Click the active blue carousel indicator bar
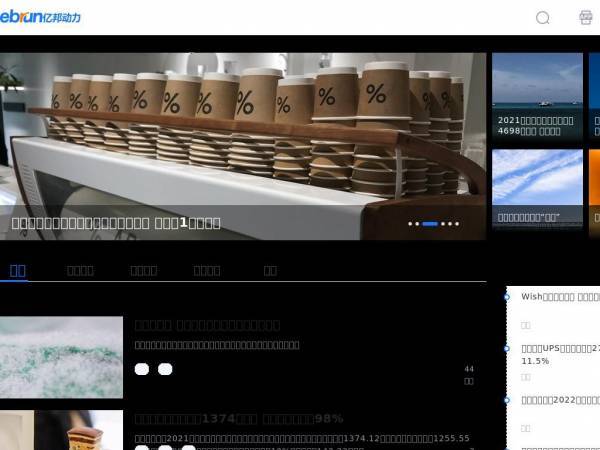Screen dimensions: 600x450 click(x=430, y=224)
